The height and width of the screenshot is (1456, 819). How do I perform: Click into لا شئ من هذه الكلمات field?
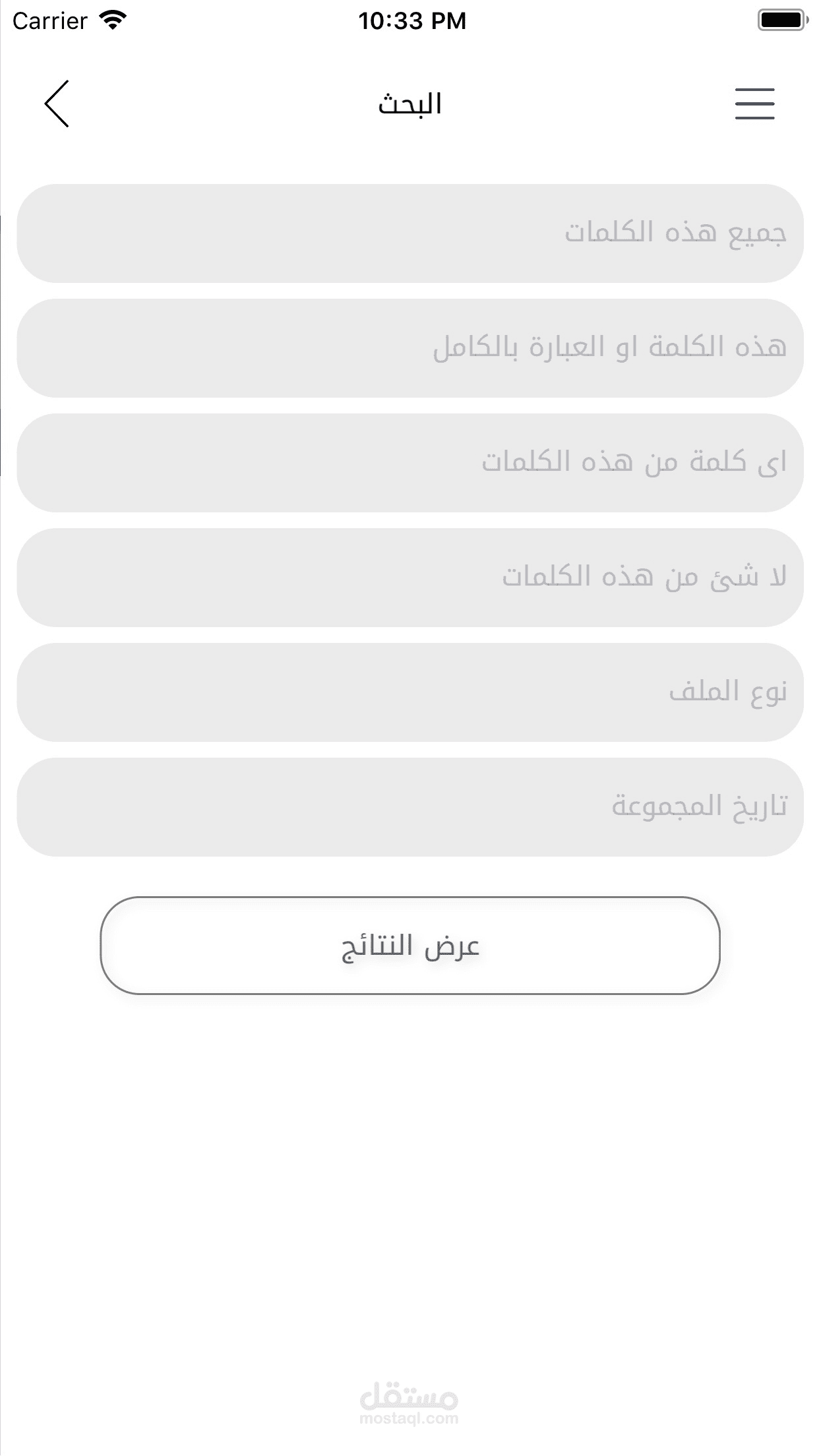tap(409, 578)
